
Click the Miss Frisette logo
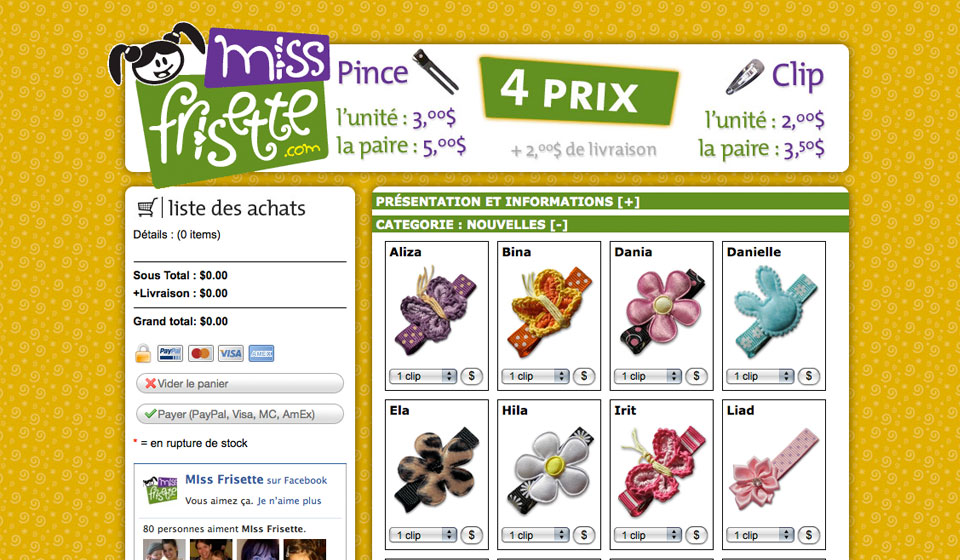(220, 104)
